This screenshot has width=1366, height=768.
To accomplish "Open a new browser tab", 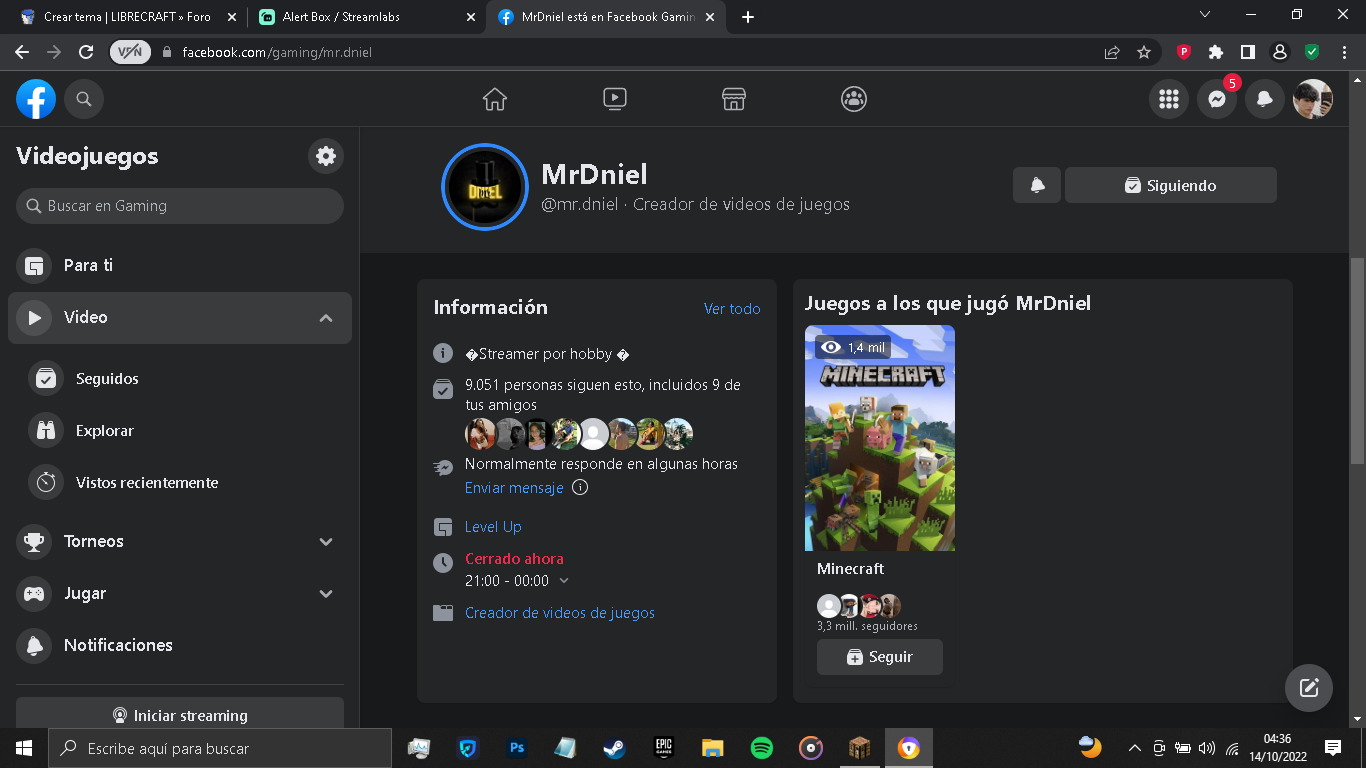I will [748, 17].
